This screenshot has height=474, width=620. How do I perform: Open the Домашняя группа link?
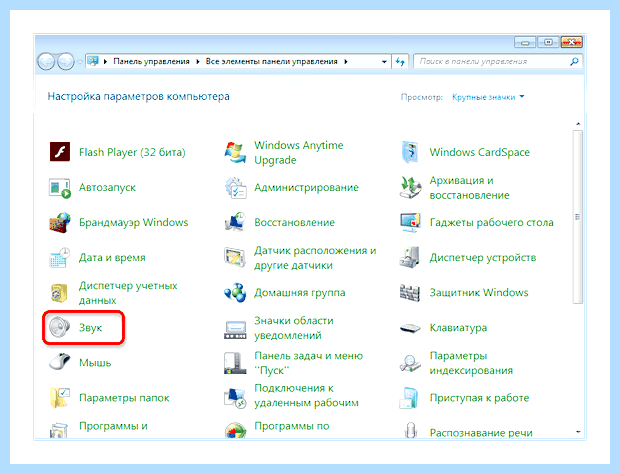click(300, 293)
